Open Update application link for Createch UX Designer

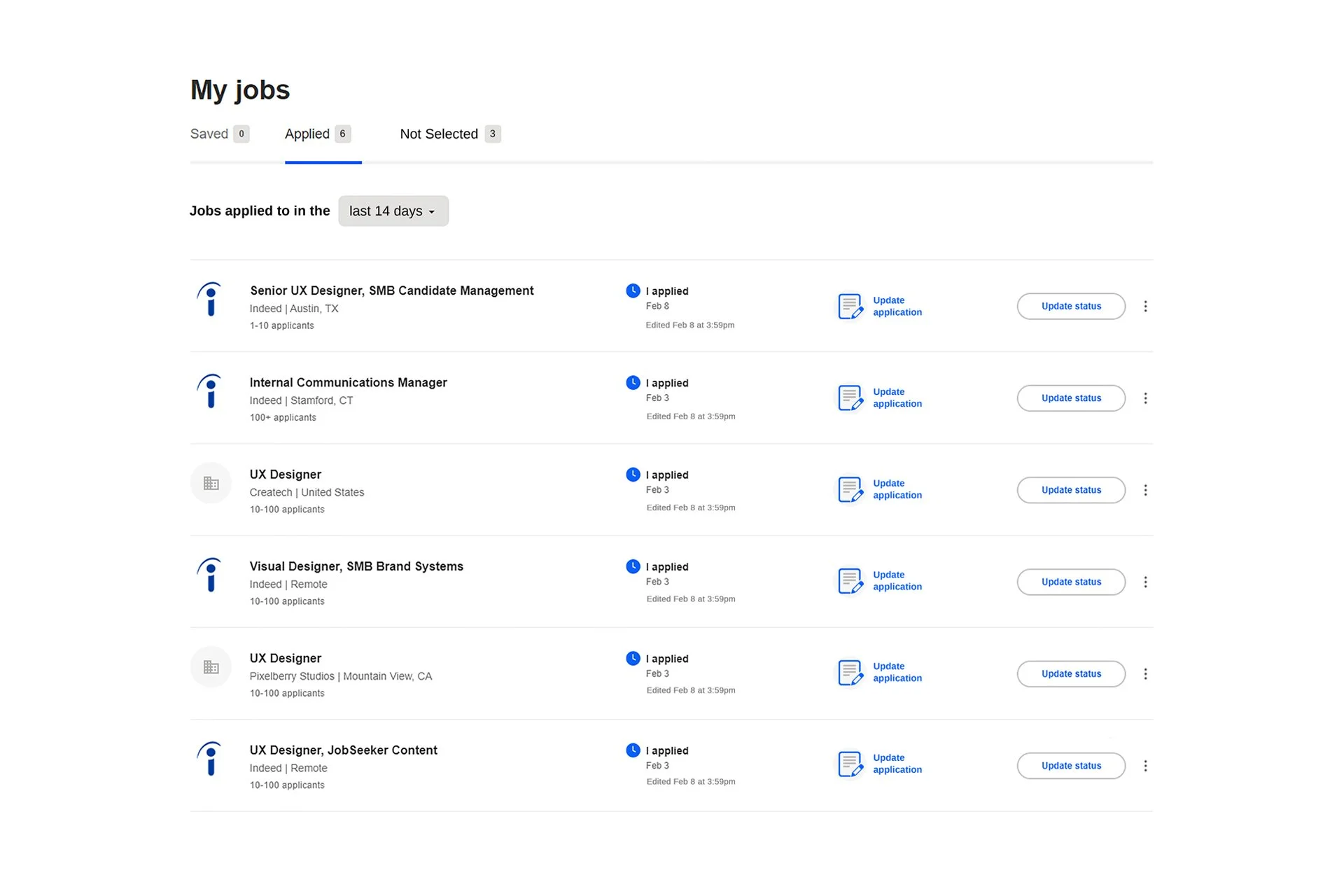(x=897, y=489)
